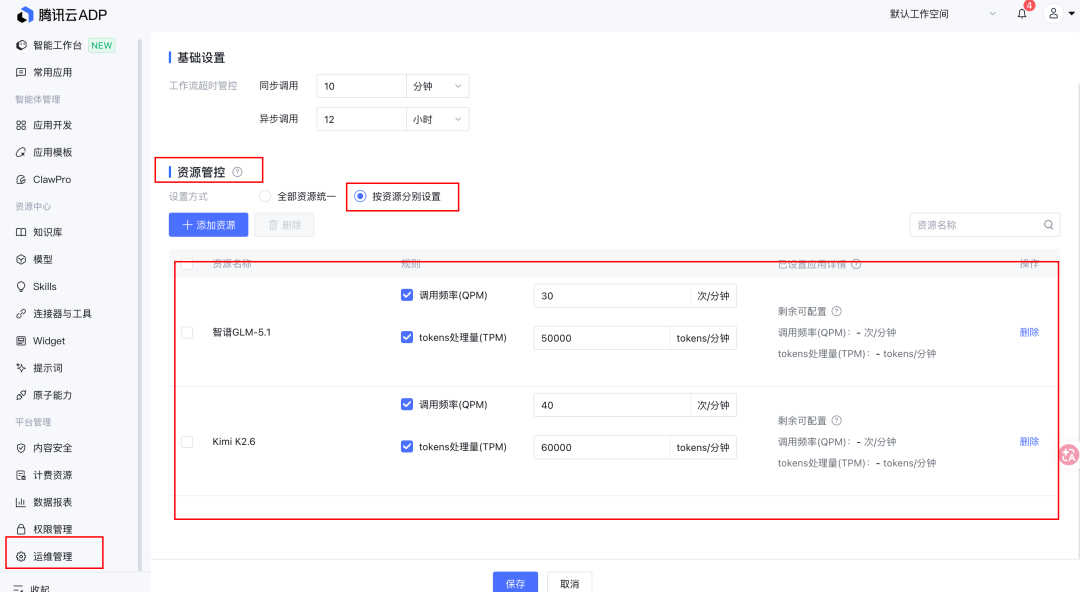Expand the 默认工作空间 workspace selector

tap(943, 14)
